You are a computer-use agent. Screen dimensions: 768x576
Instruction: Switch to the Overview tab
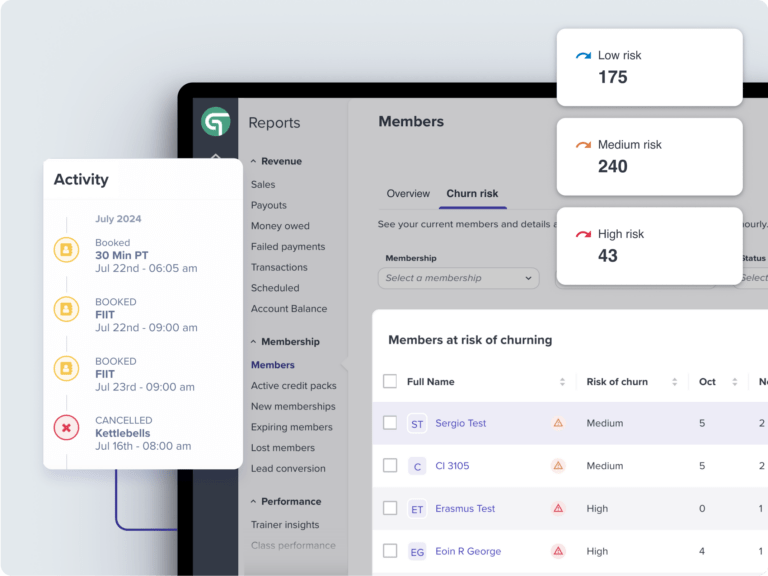click(408, 193)
